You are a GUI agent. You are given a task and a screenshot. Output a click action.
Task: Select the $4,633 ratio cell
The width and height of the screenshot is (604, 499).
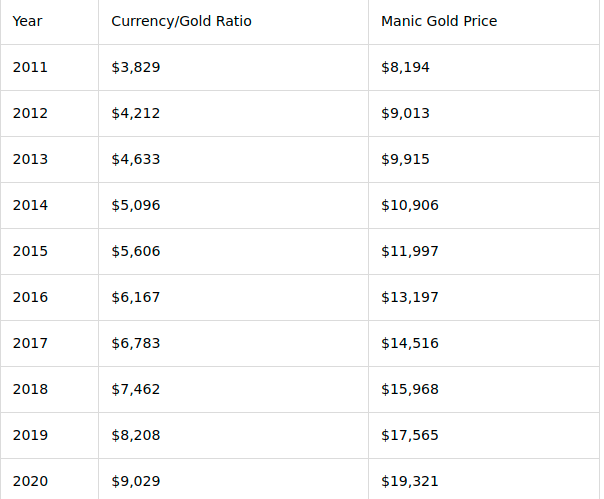pos(233,160)
